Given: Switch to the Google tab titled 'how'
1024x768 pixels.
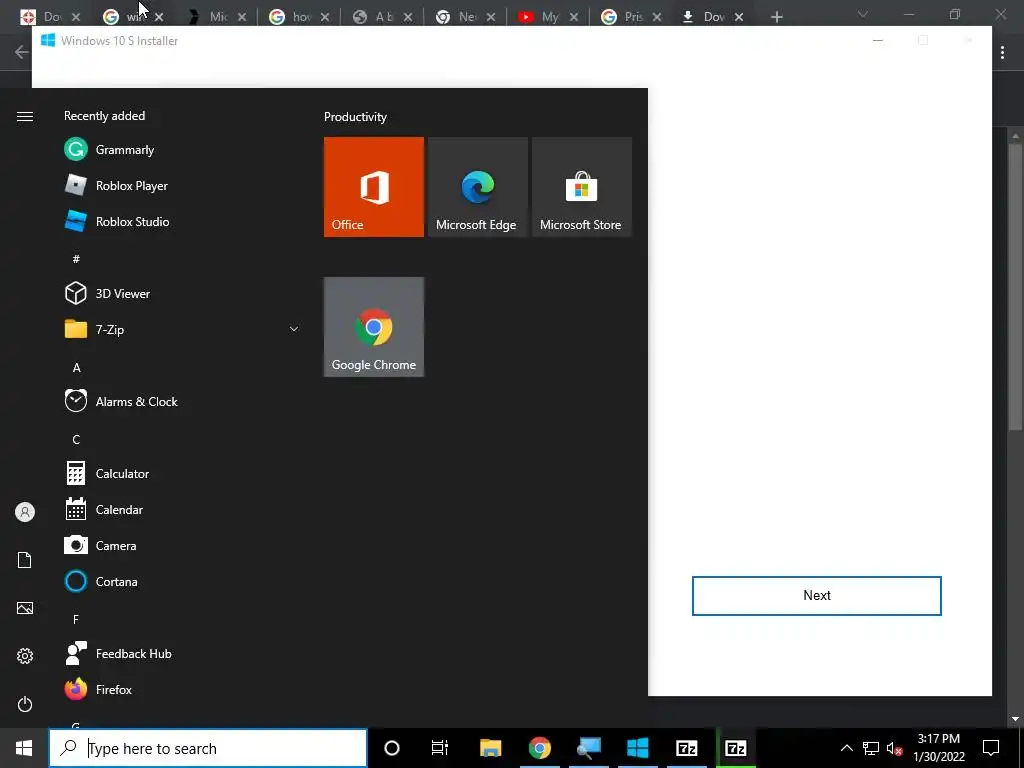Looking at the screenshot, I should coord(298,17).
